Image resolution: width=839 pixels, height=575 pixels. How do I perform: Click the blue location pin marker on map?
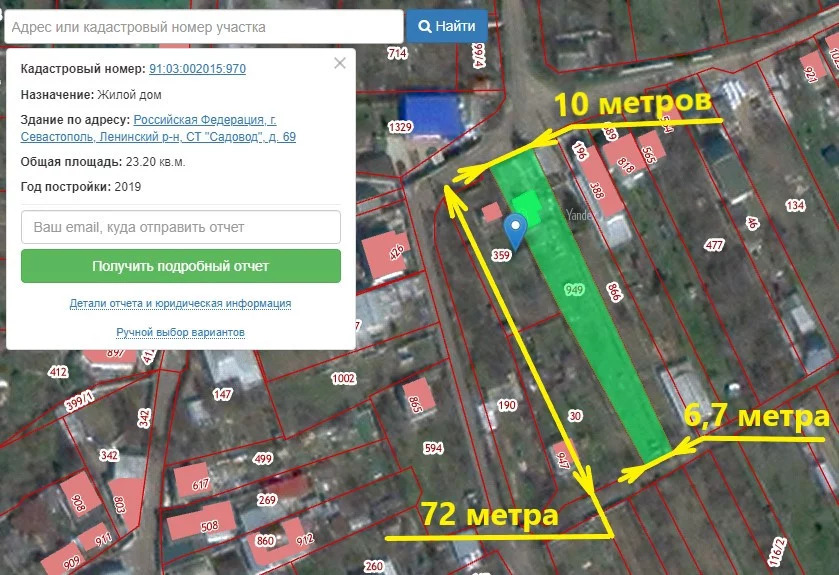coord(514,229)
